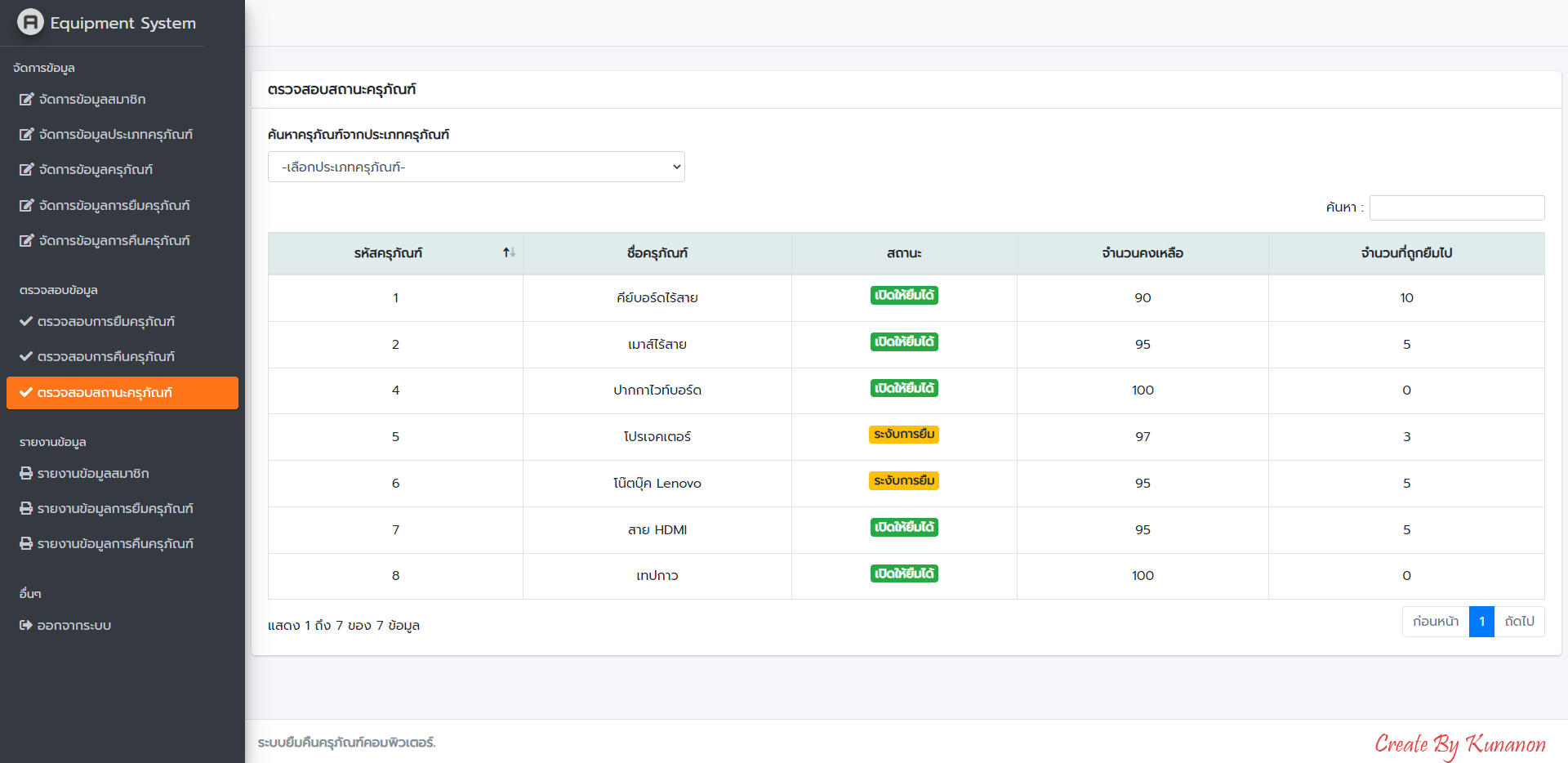Go to ตรวจสอบการคืนครุภัณฑ์ page
1568x763 pixels.
(106, 357)
